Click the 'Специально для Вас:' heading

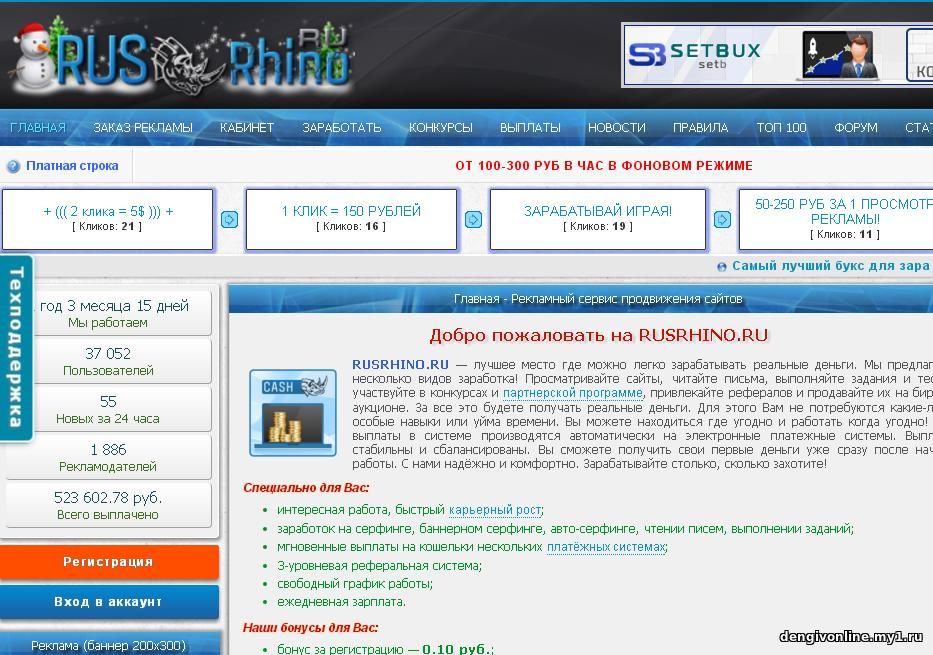click(306, 488)
